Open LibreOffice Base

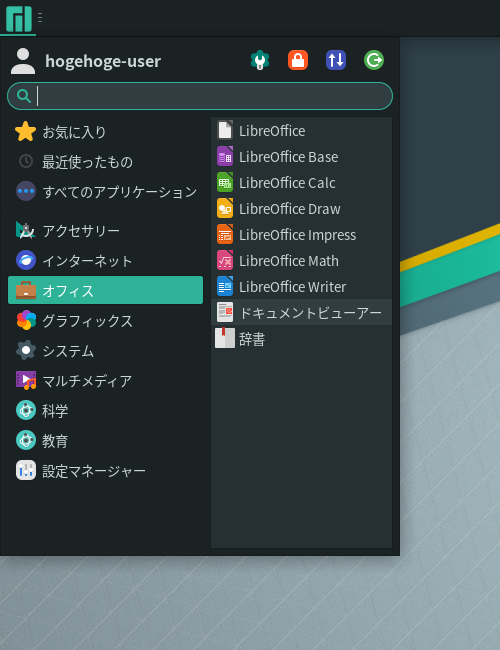click(x=301, y=157)
